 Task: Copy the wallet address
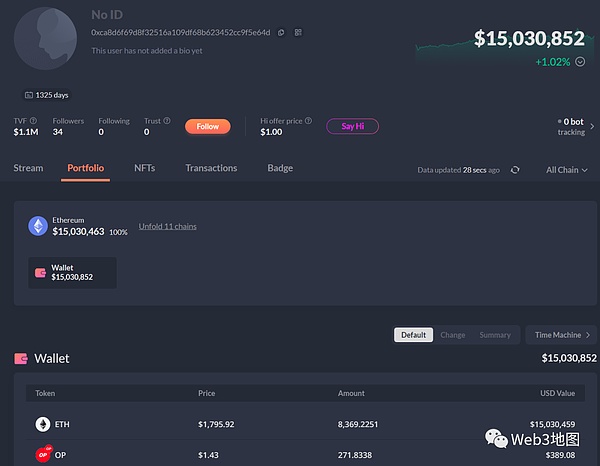281,32
